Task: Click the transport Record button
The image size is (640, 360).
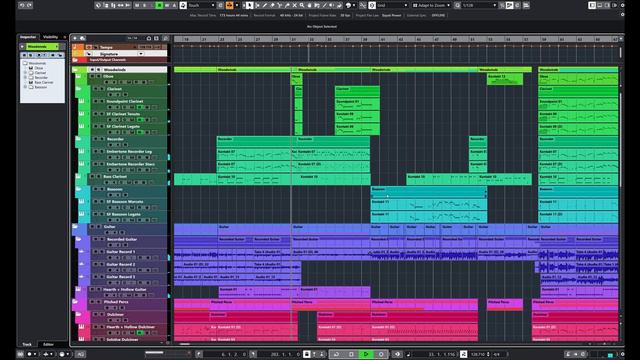Action: click(381, 354)
